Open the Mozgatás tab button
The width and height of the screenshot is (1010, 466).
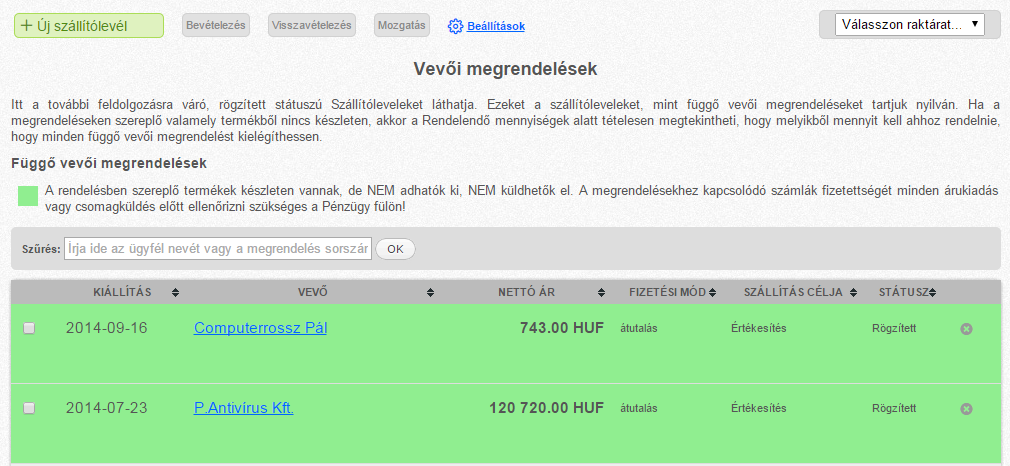[402, 26]
